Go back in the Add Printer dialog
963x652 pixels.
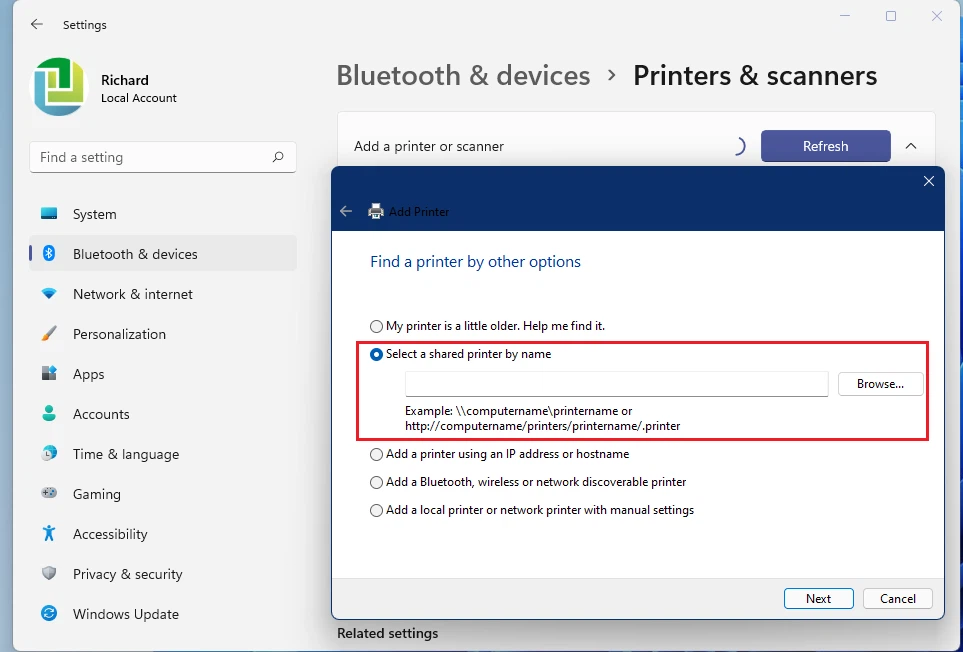point(346,211)
